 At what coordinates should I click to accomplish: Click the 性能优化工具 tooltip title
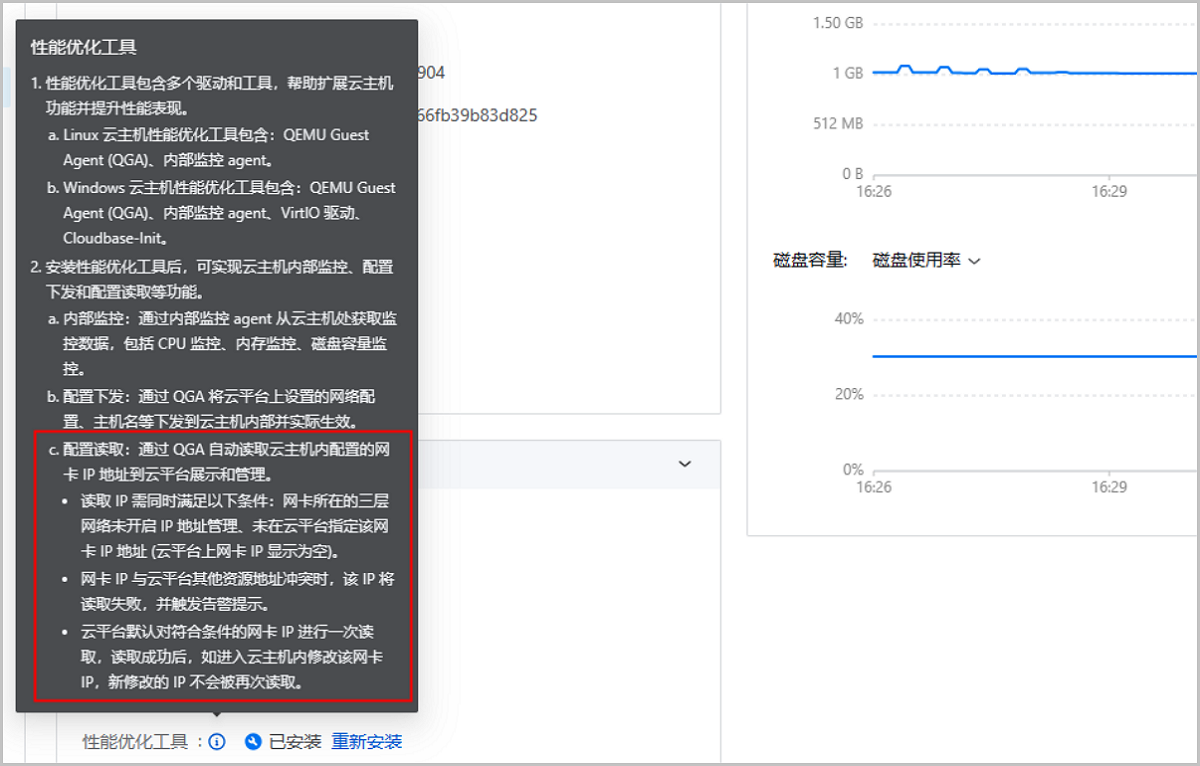point(84,47)
